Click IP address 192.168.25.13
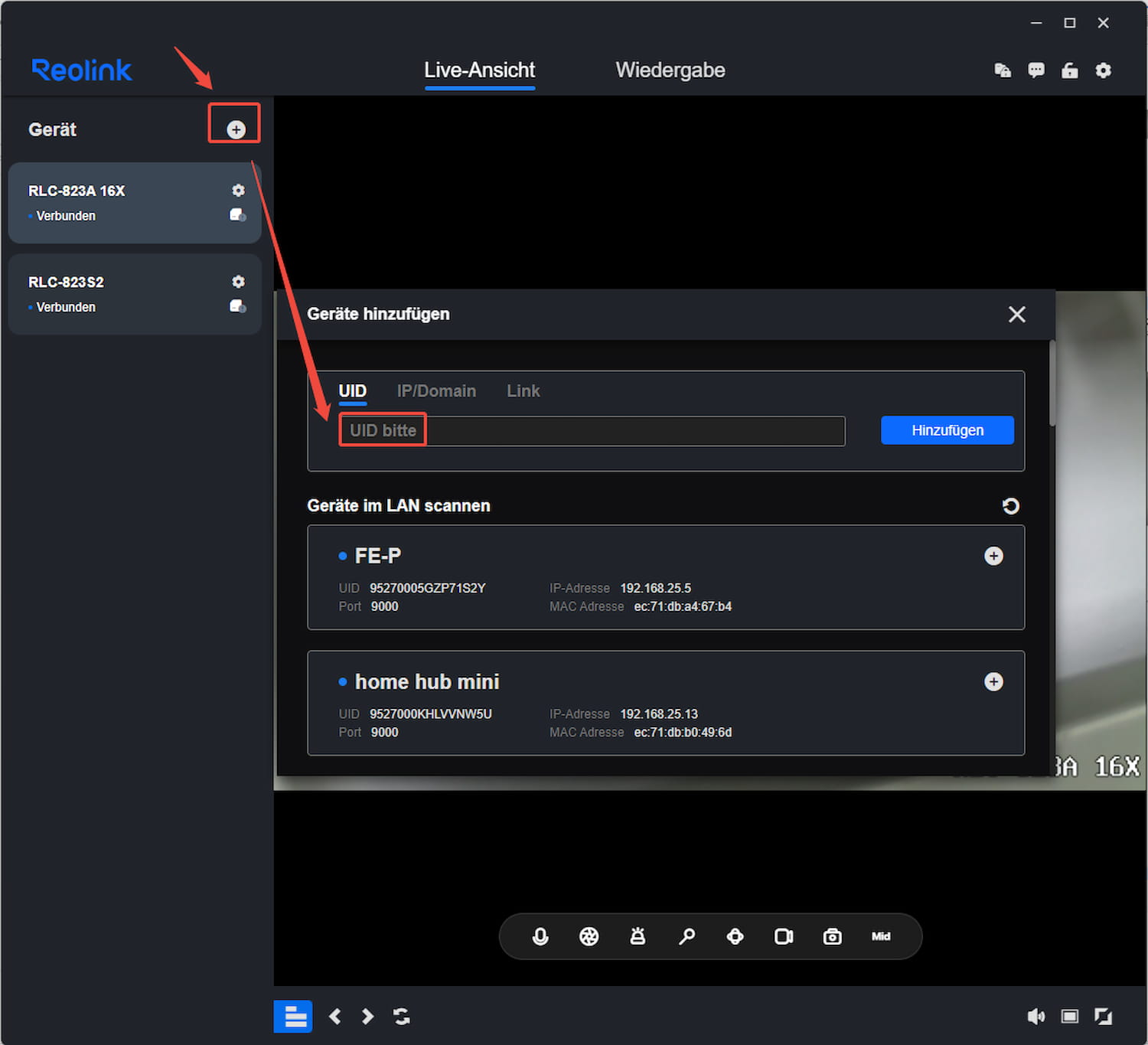This screenshot has width=1148, height=1045. pos(659,714)
